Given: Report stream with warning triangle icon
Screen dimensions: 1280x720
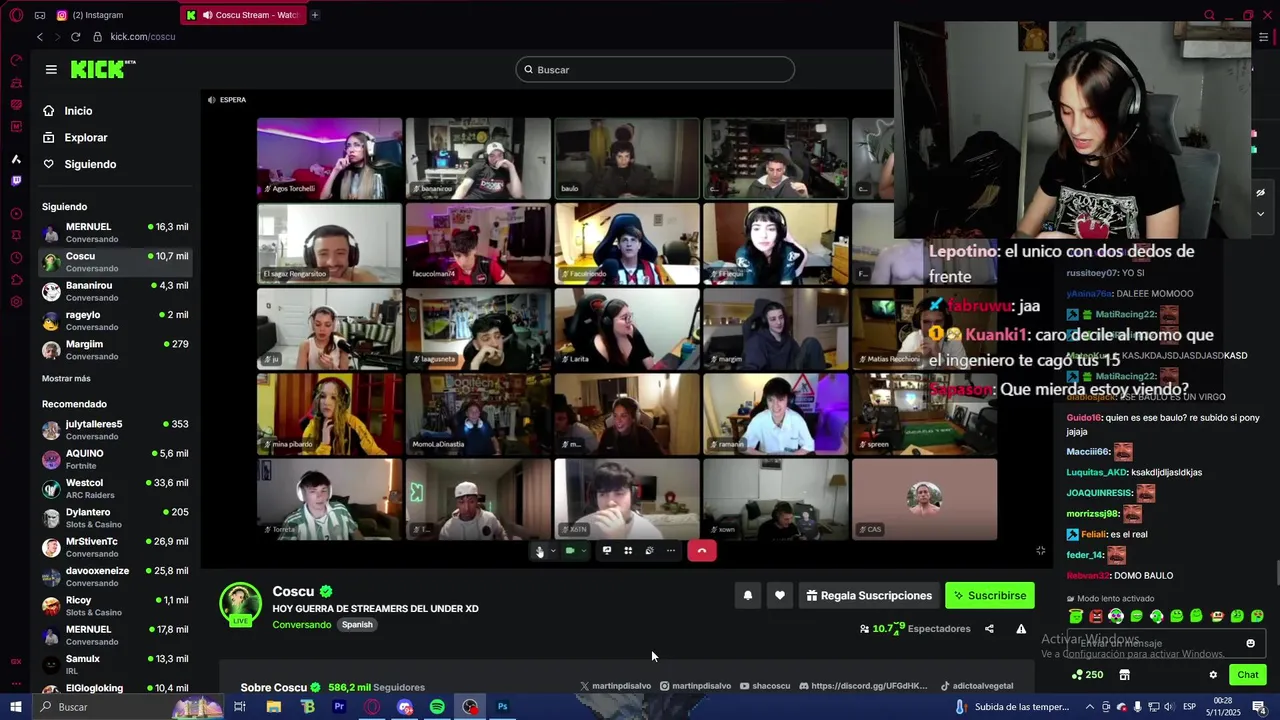Looking at the screenshot, I should click(1021, 629).
